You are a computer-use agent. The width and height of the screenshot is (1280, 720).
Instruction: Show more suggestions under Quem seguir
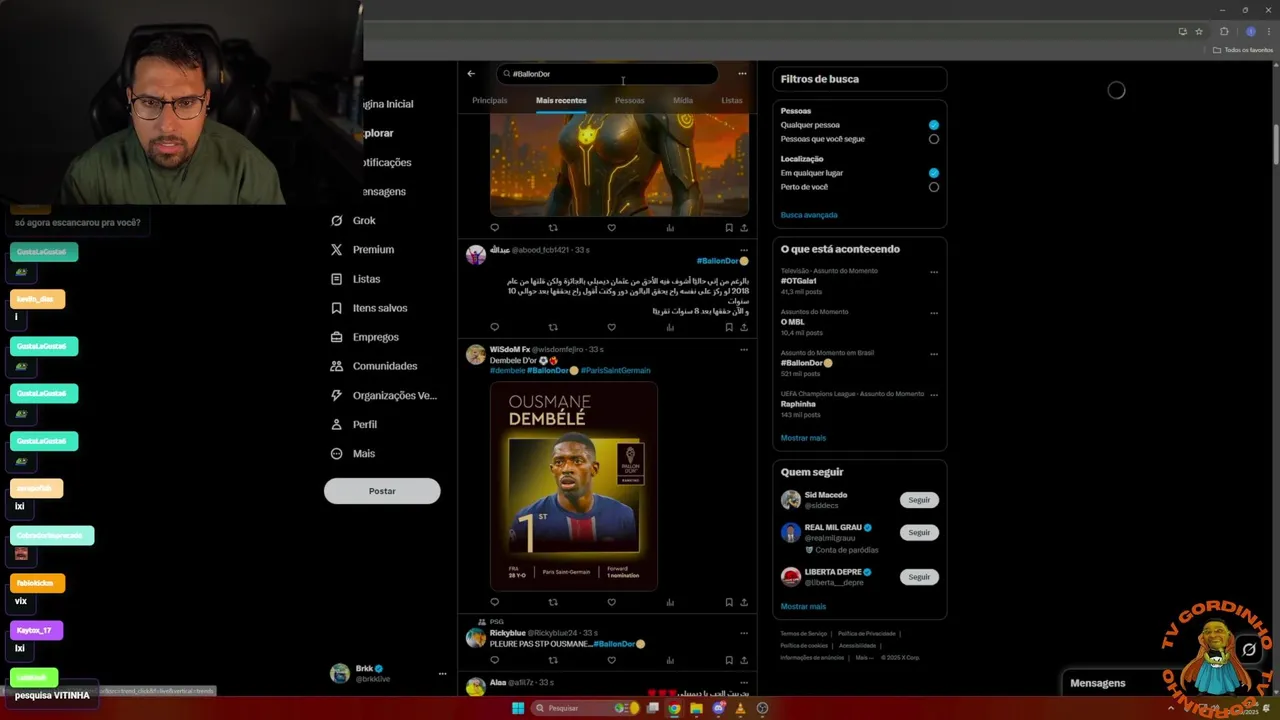click(803, 607)
